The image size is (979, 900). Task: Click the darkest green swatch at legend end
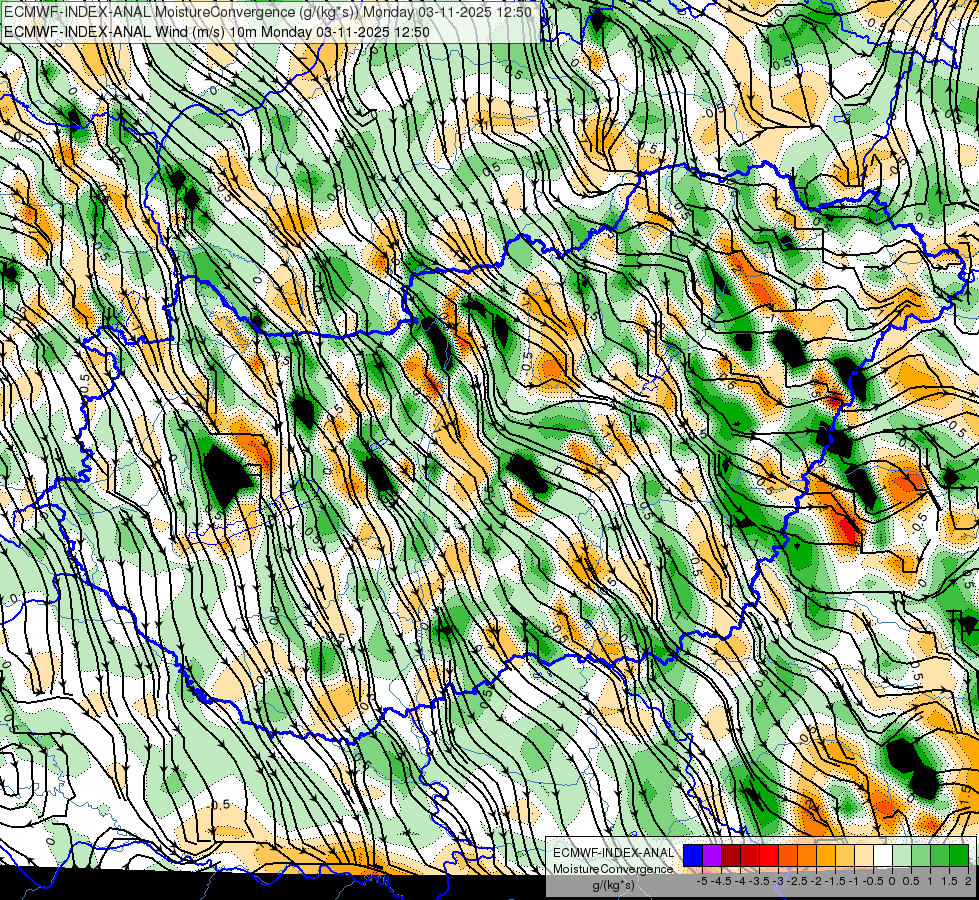tap(959, 855)
